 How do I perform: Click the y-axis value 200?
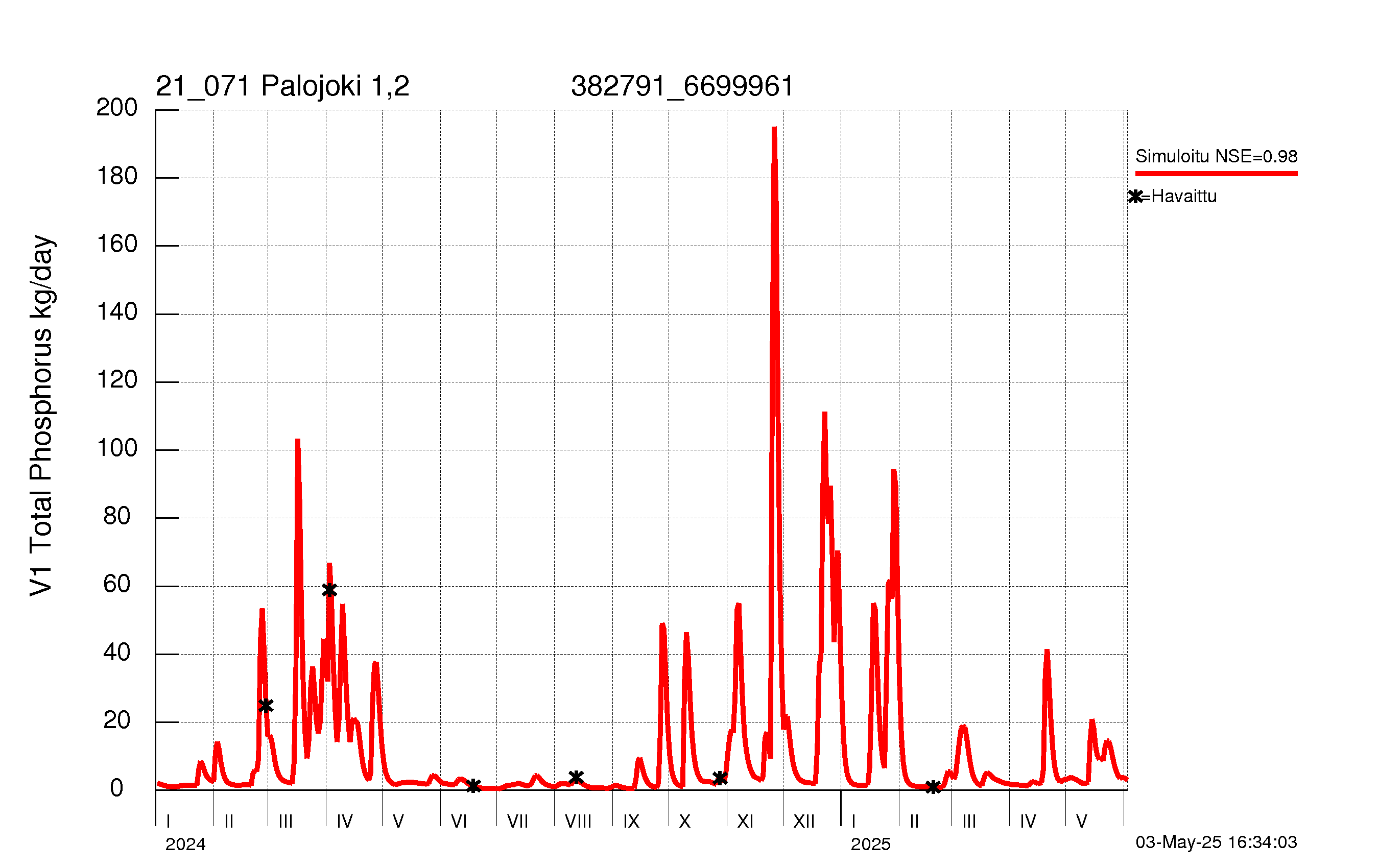[117, 107]
